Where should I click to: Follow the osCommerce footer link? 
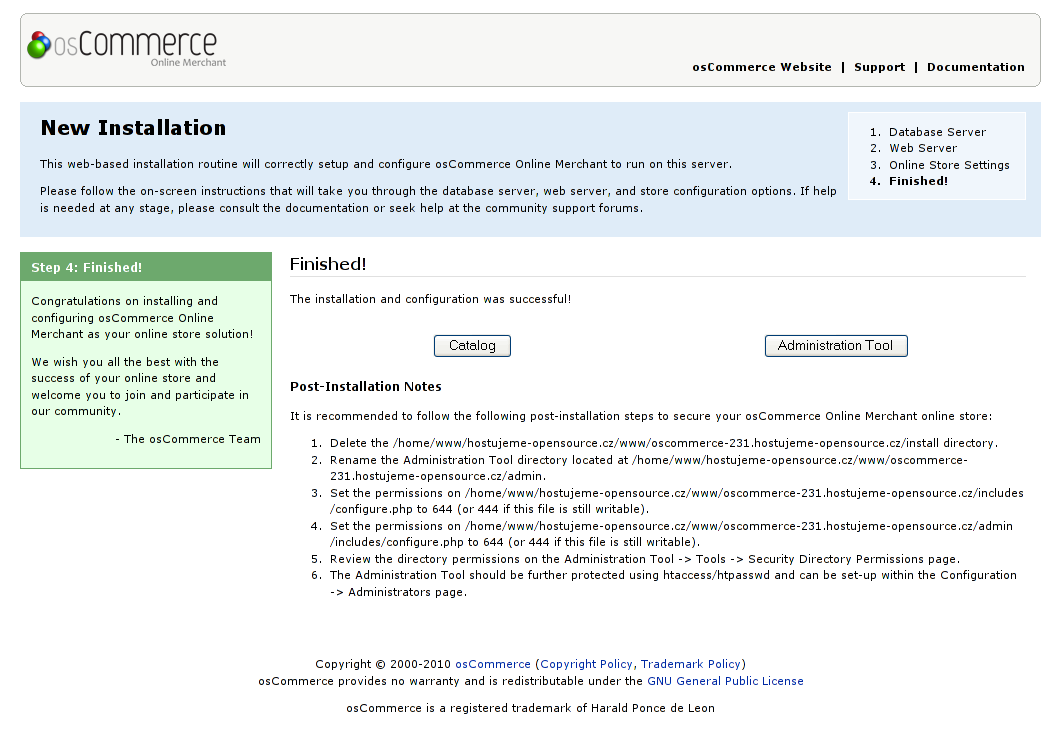[x=493, y=664]
